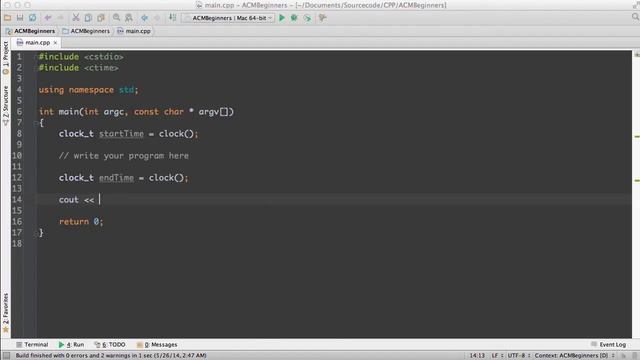Viewport: 640px width, 360px height.
Task: Click the code inspection indicator above right scrollbar
Action: point(637,54)
